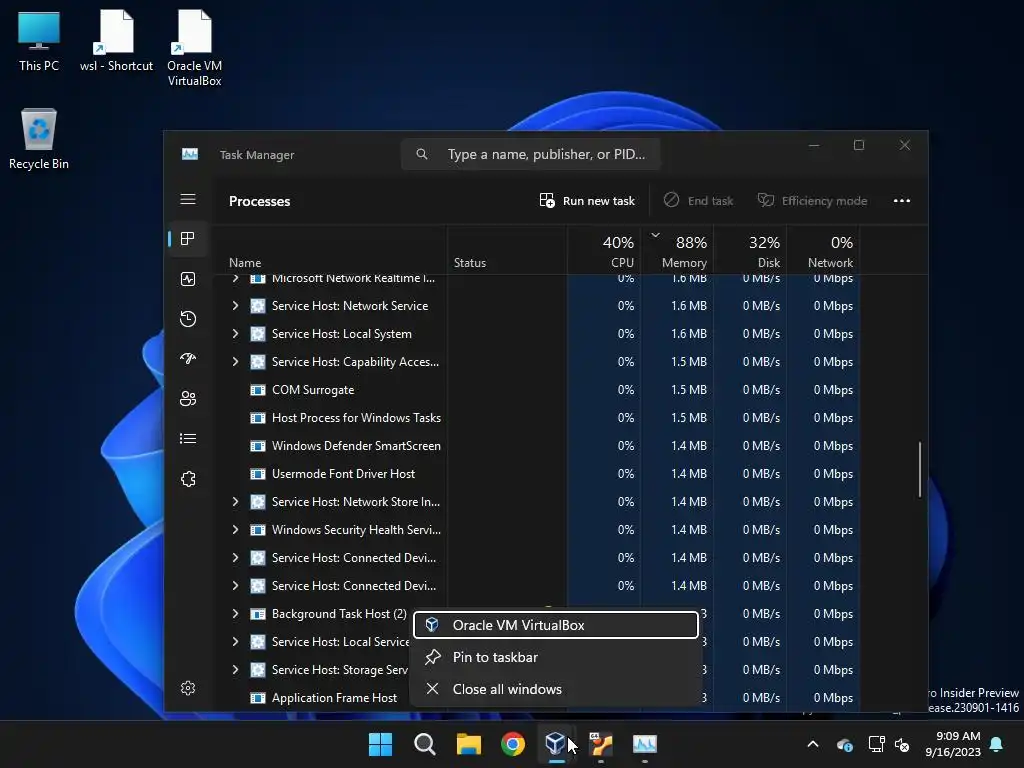Choose Oracle VM VirtualBox in jump list

click(556, 625)
